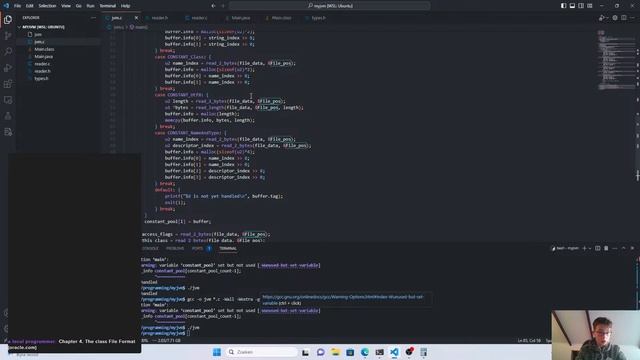Image resolution: width=640 pixels, height=360 pixels.
Task: Open the Explorer view in activity bar
Action: point(8,20)
